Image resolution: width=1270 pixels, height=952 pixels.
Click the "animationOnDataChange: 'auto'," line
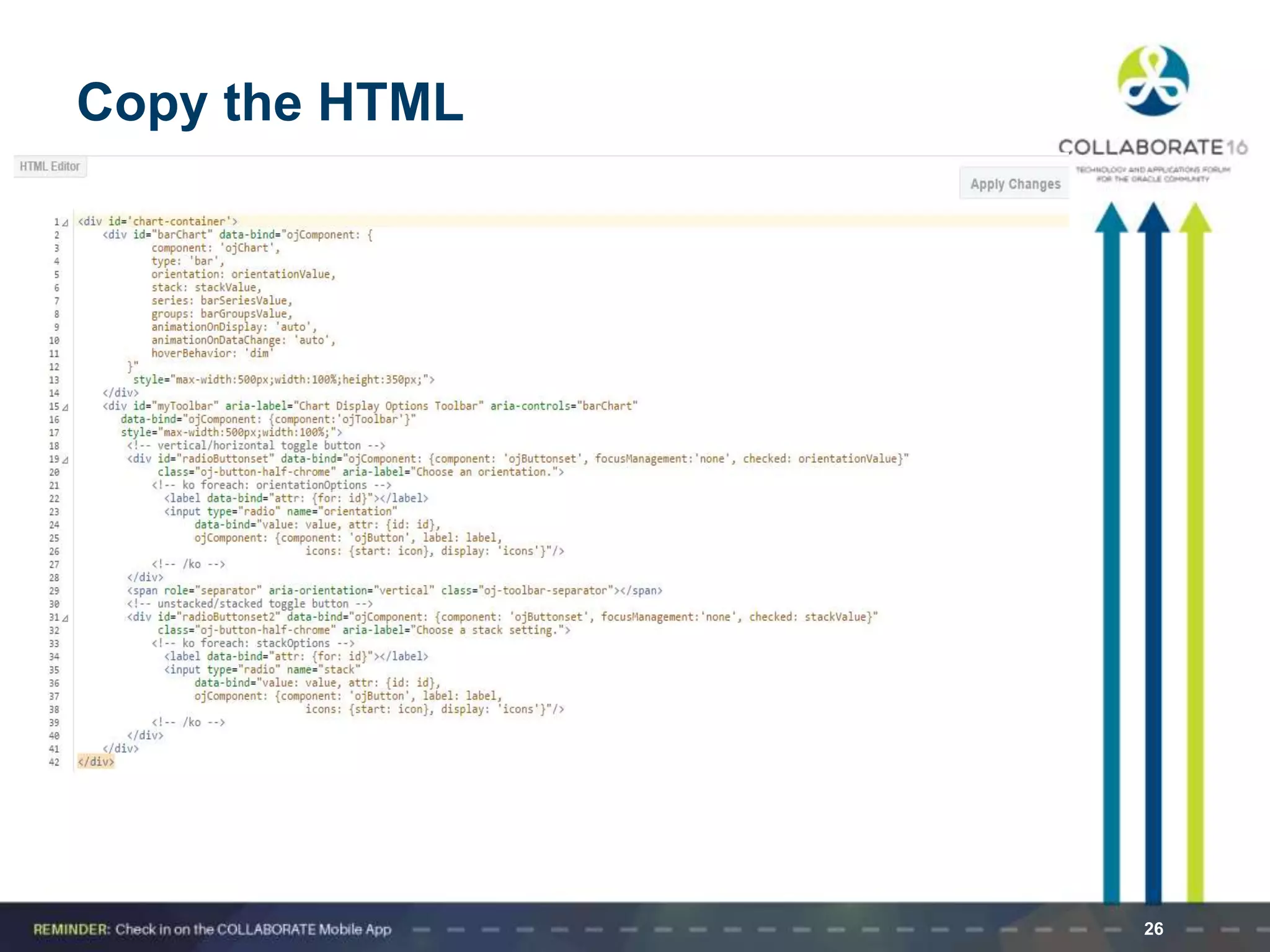244,340
